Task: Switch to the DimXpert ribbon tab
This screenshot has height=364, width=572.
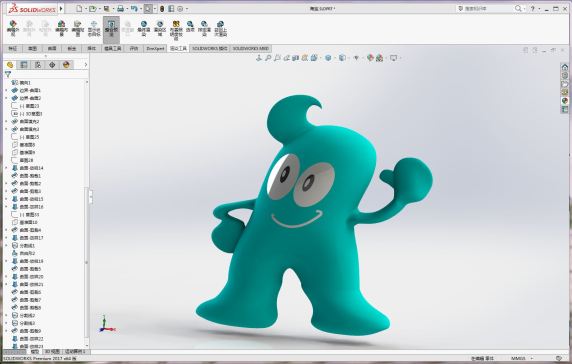Action: [155, 49]
